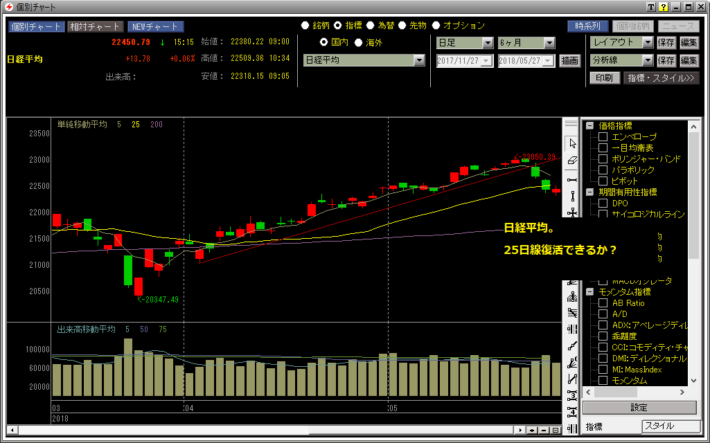Open the 2017/11/27 start date picker
Viewport: 710px width, 443px height.
[x=487, y=61]
